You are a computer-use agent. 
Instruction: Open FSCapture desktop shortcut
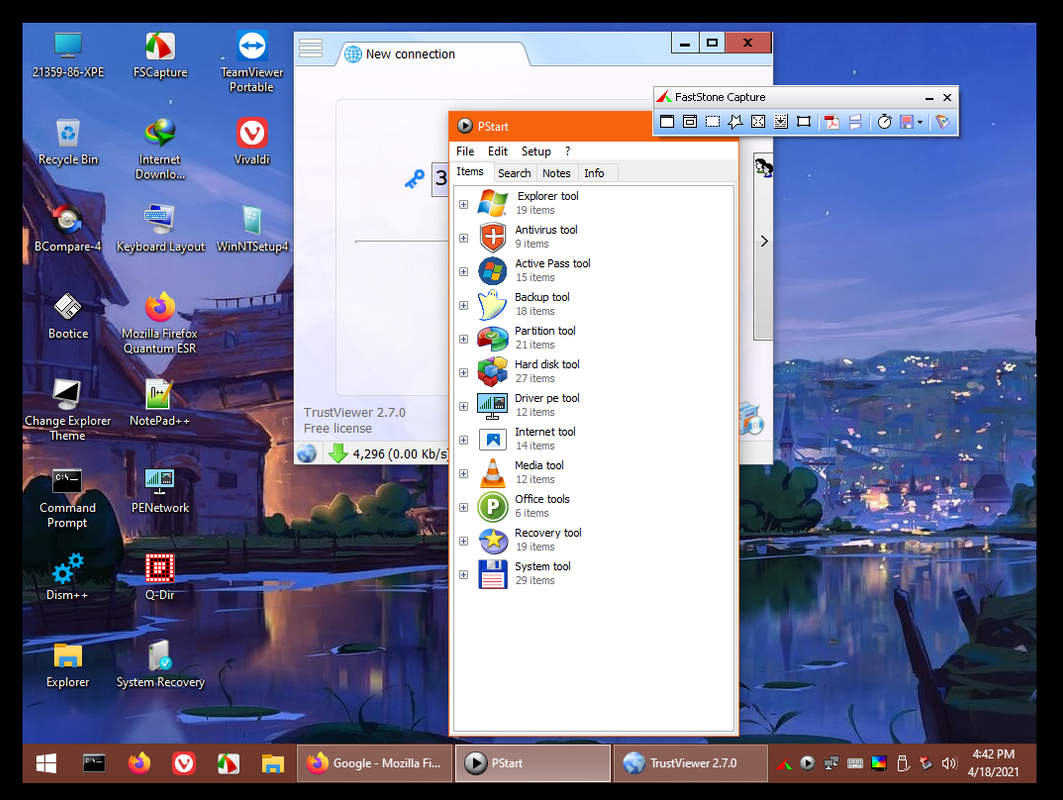tap(160, 56)
